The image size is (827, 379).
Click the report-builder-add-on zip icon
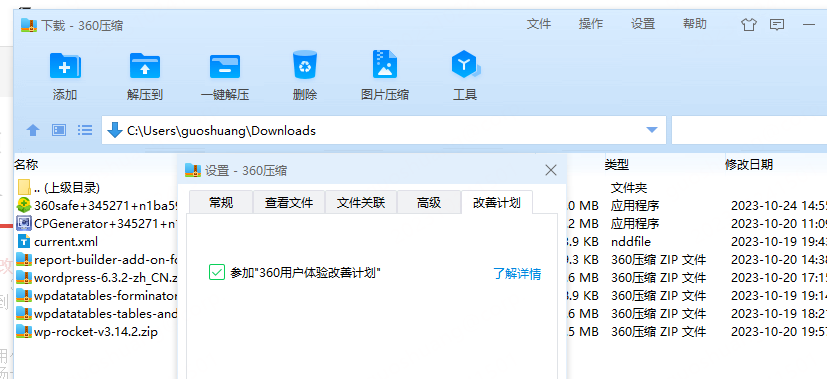pos(24,259)
